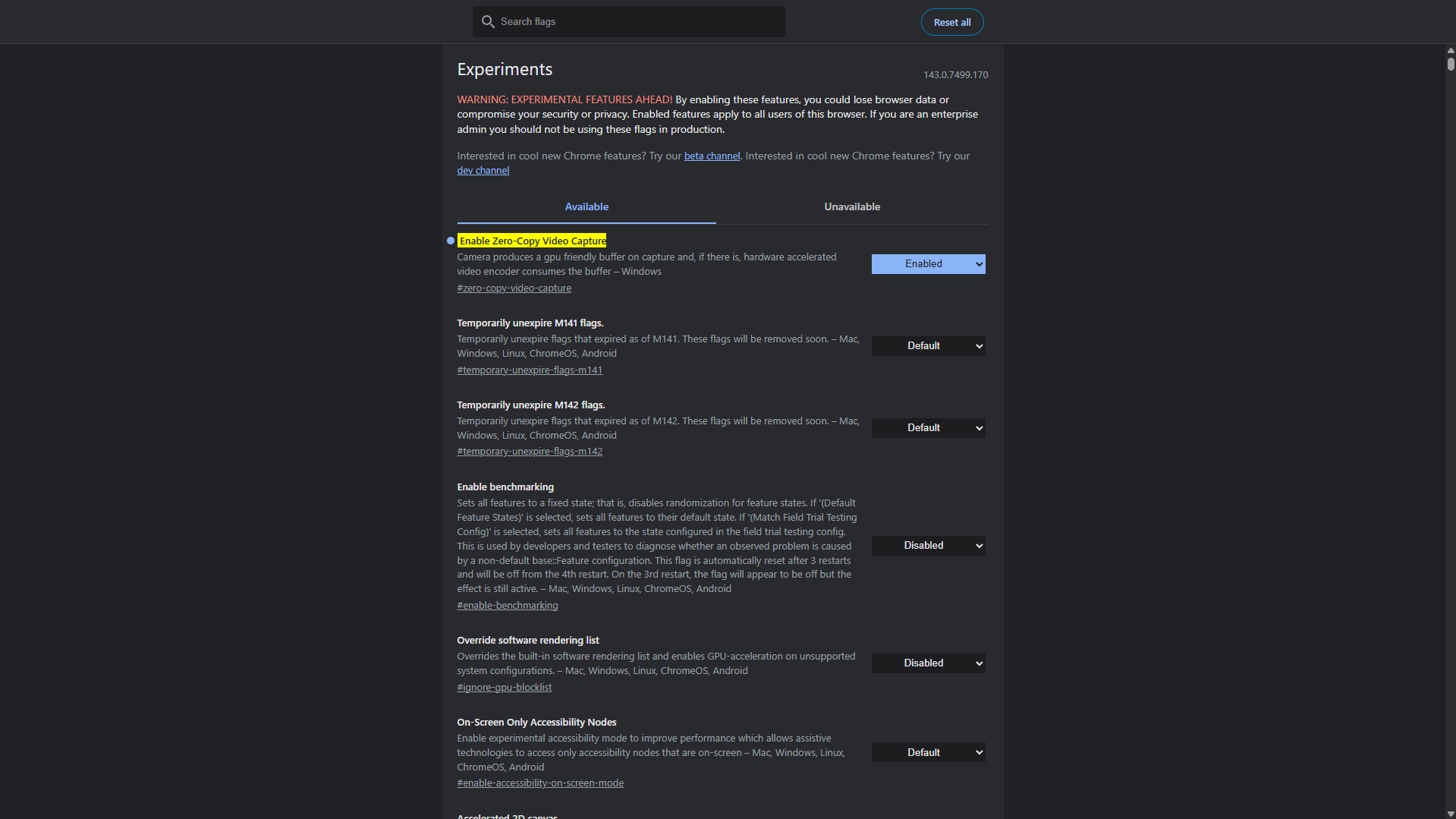This screenshot has width=1456, height=819.
Task: Switch to the Unavailable tab
Action: tap(851, 206)
